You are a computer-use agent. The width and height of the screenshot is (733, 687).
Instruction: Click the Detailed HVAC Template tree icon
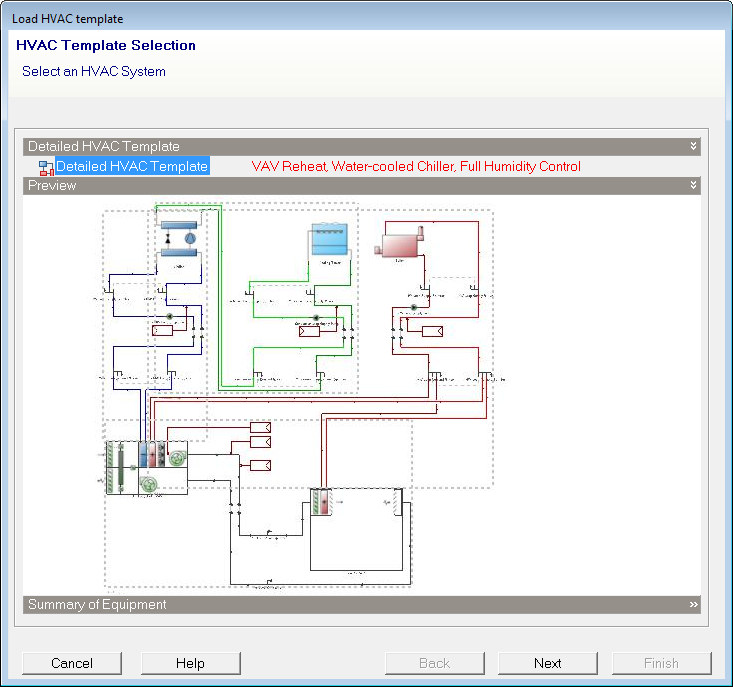45,167
